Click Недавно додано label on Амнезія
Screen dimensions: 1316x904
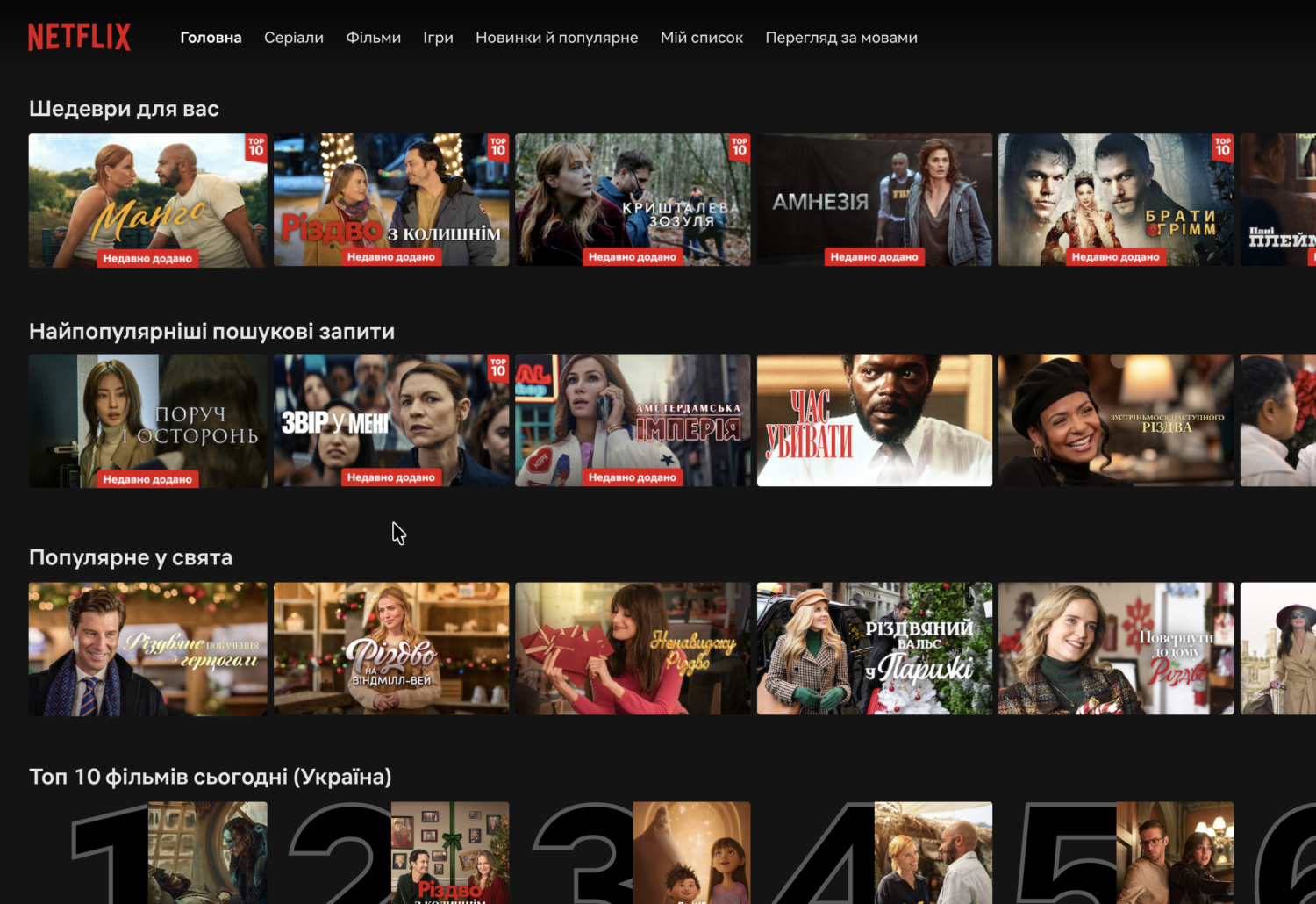point(875,257)
